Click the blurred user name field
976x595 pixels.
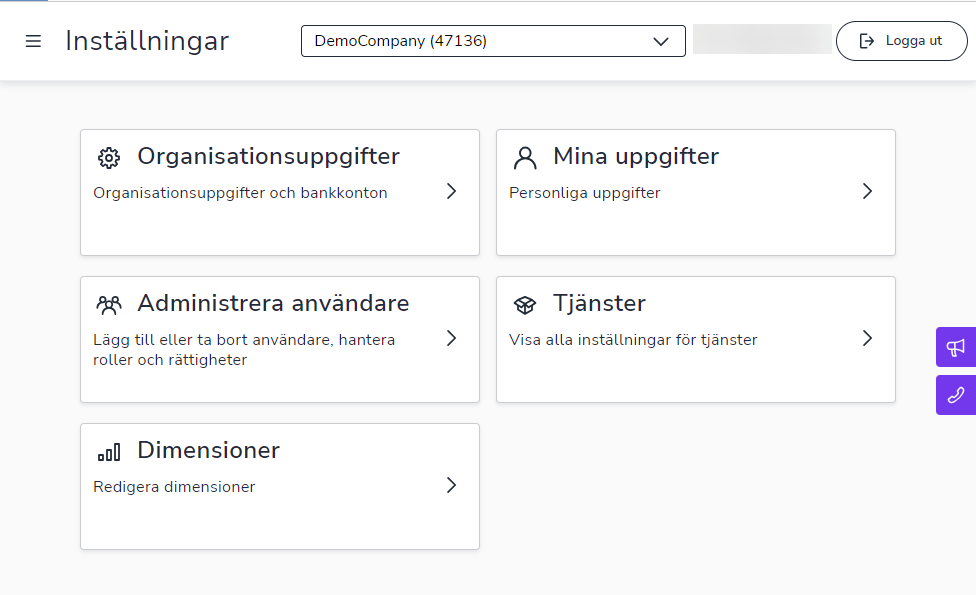coord(762,39)
